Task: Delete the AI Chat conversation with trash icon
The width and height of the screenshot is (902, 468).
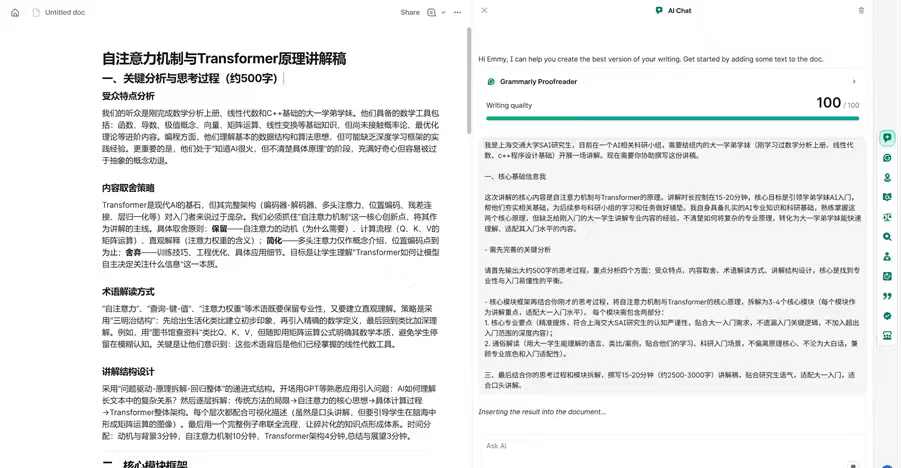Action: click(861, 11)
